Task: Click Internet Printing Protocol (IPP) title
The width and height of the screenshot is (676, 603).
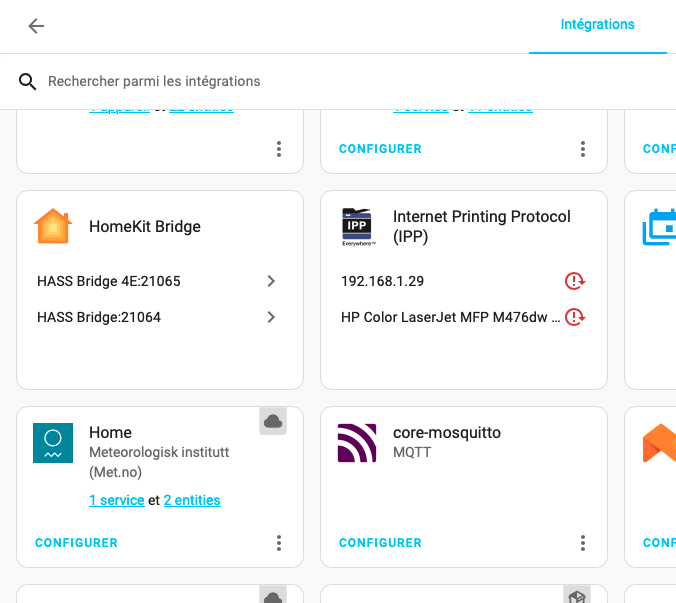Action: click(482, 226)
